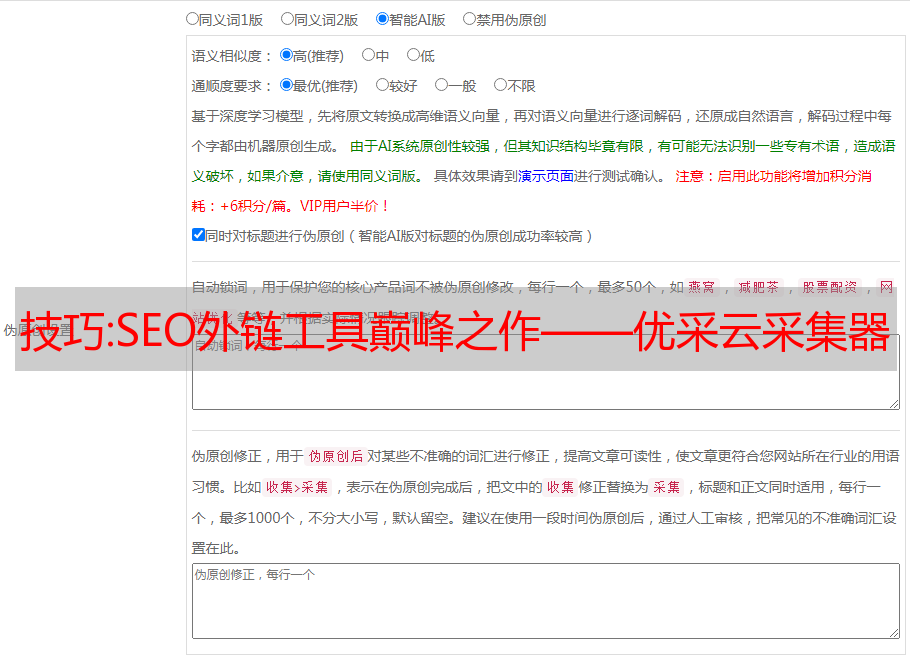Click the 股票配资 example tag
This screenshot has width=911, height=658.
830,287
